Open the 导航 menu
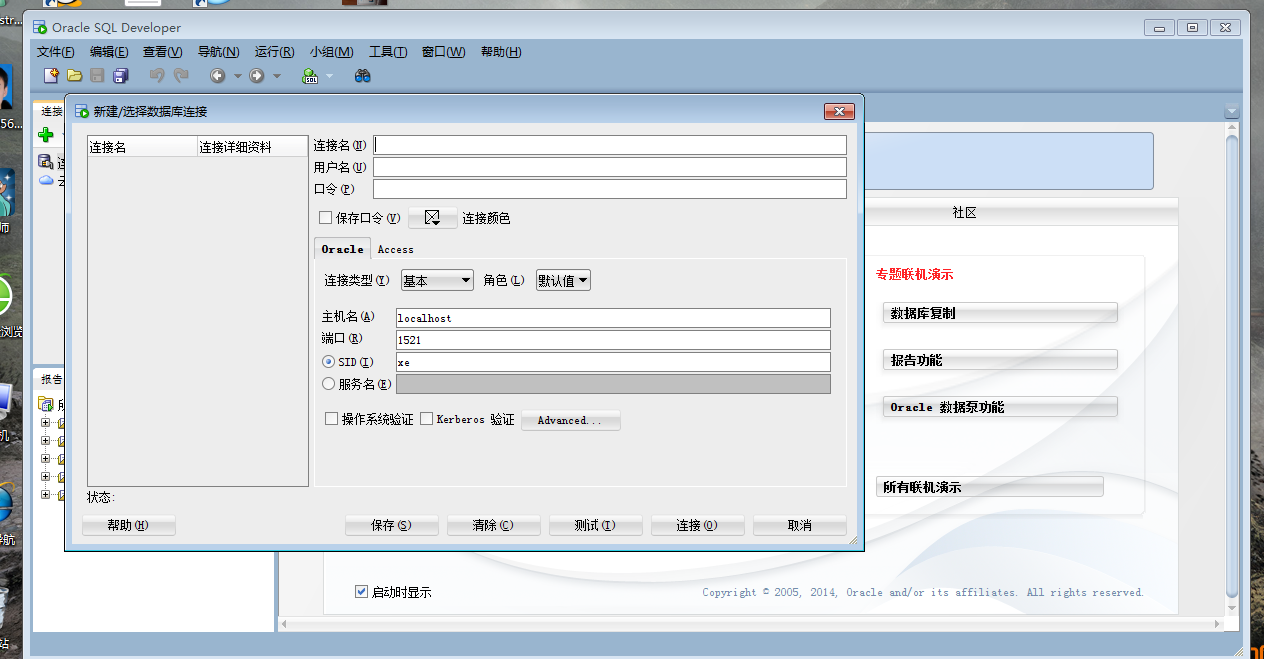Screen dimensions: 1264x659 coord(218,52)
